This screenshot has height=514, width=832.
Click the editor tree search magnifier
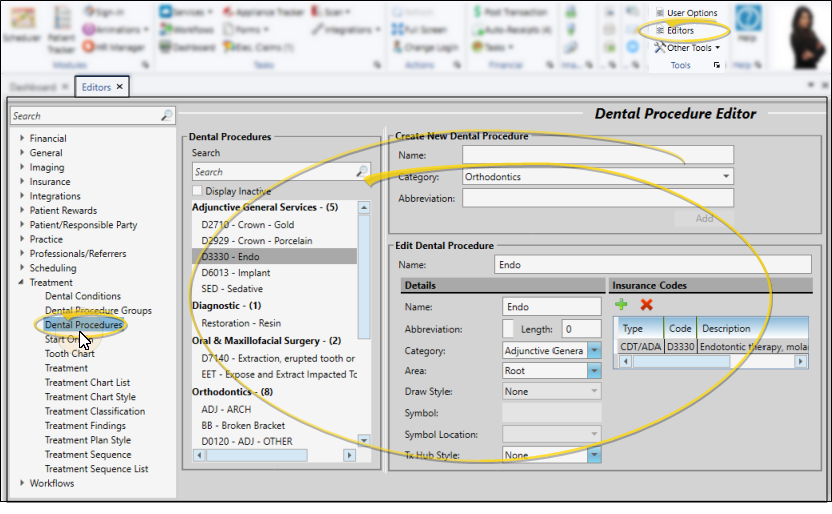pyautogui.click(x=166, y=116)
